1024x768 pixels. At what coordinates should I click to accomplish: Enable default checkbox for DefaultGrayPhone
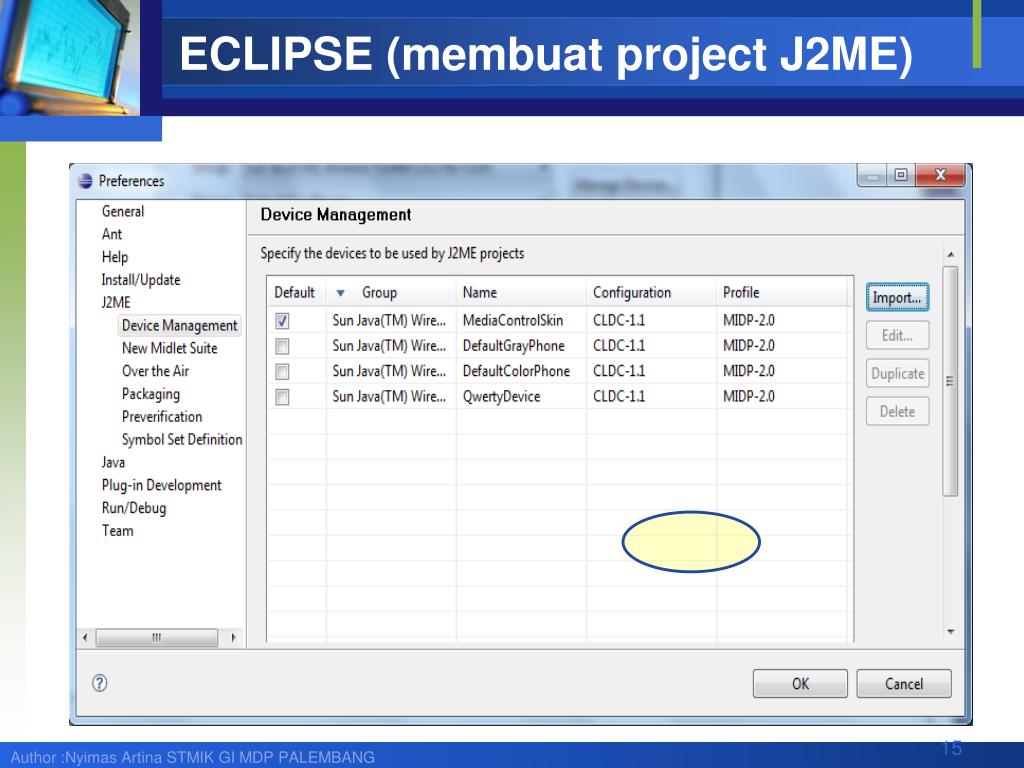pos(282,346)
